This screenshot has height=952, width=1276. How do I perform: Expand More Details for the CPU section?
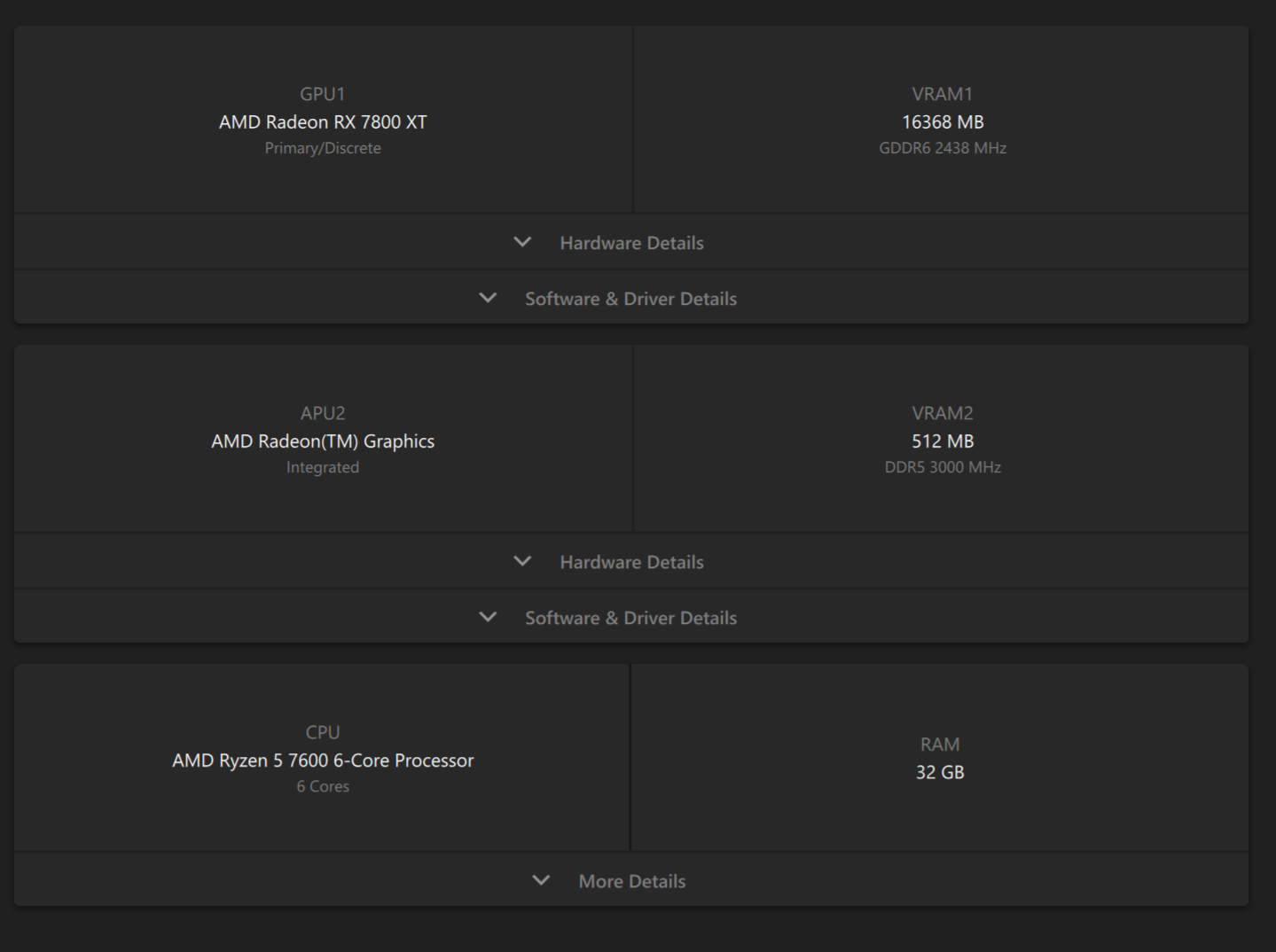[631, 880]
